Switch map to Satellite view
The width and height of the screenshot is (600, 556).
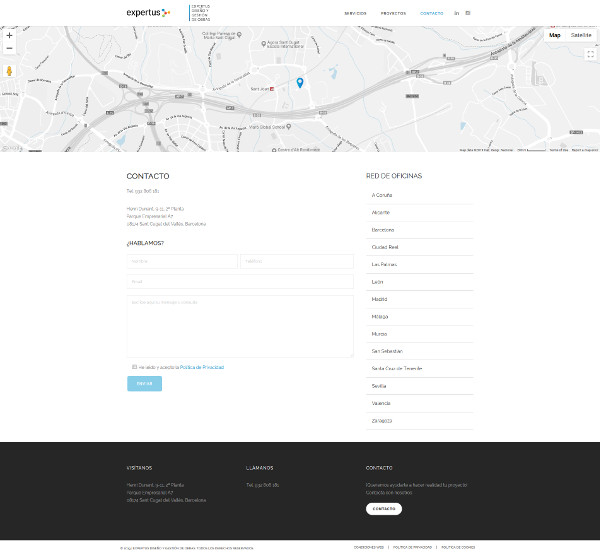(581, 35)
